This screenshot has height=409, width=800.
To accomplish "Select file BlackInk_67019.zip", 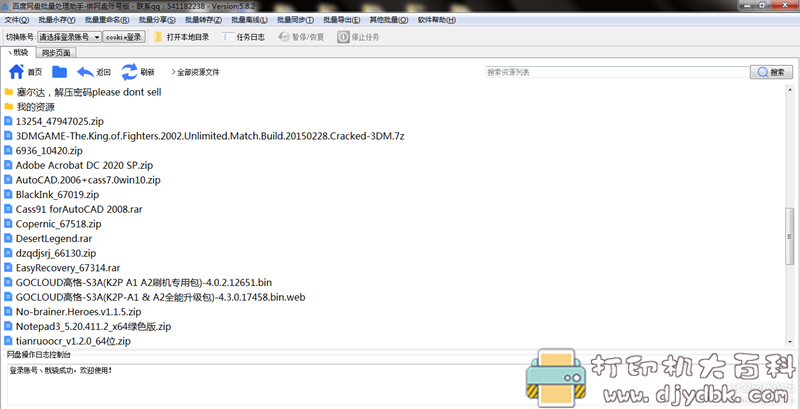I will [x=57, y=195].
